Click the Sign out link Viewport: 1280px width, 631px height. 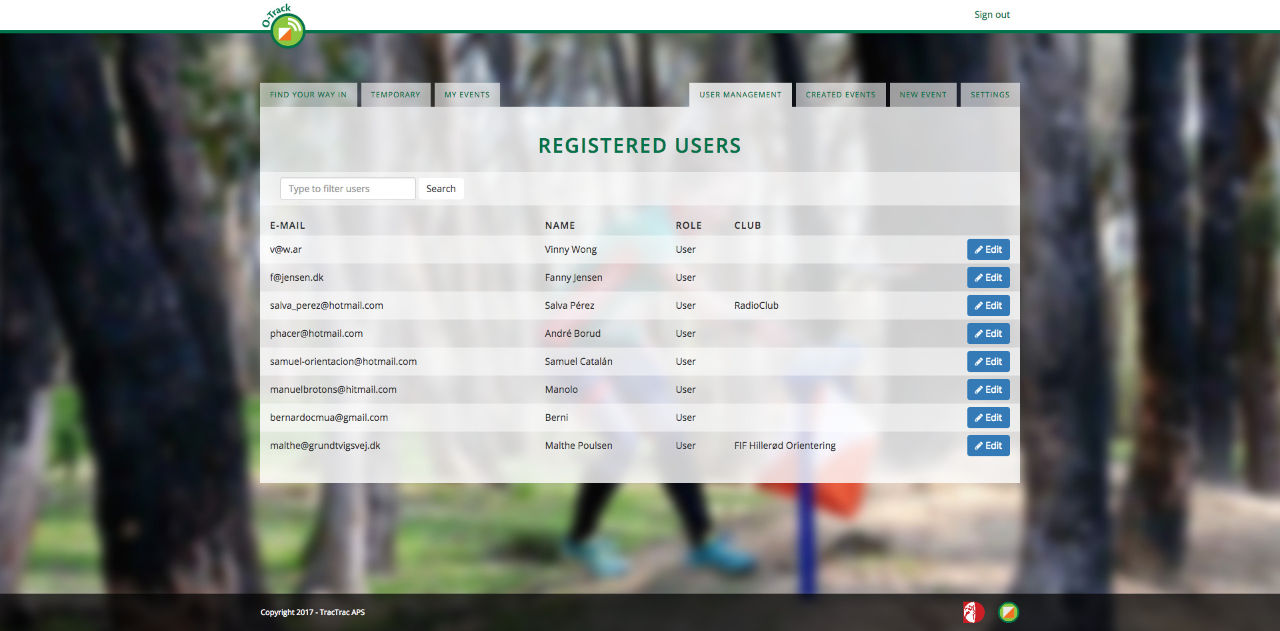pos(992,15)
